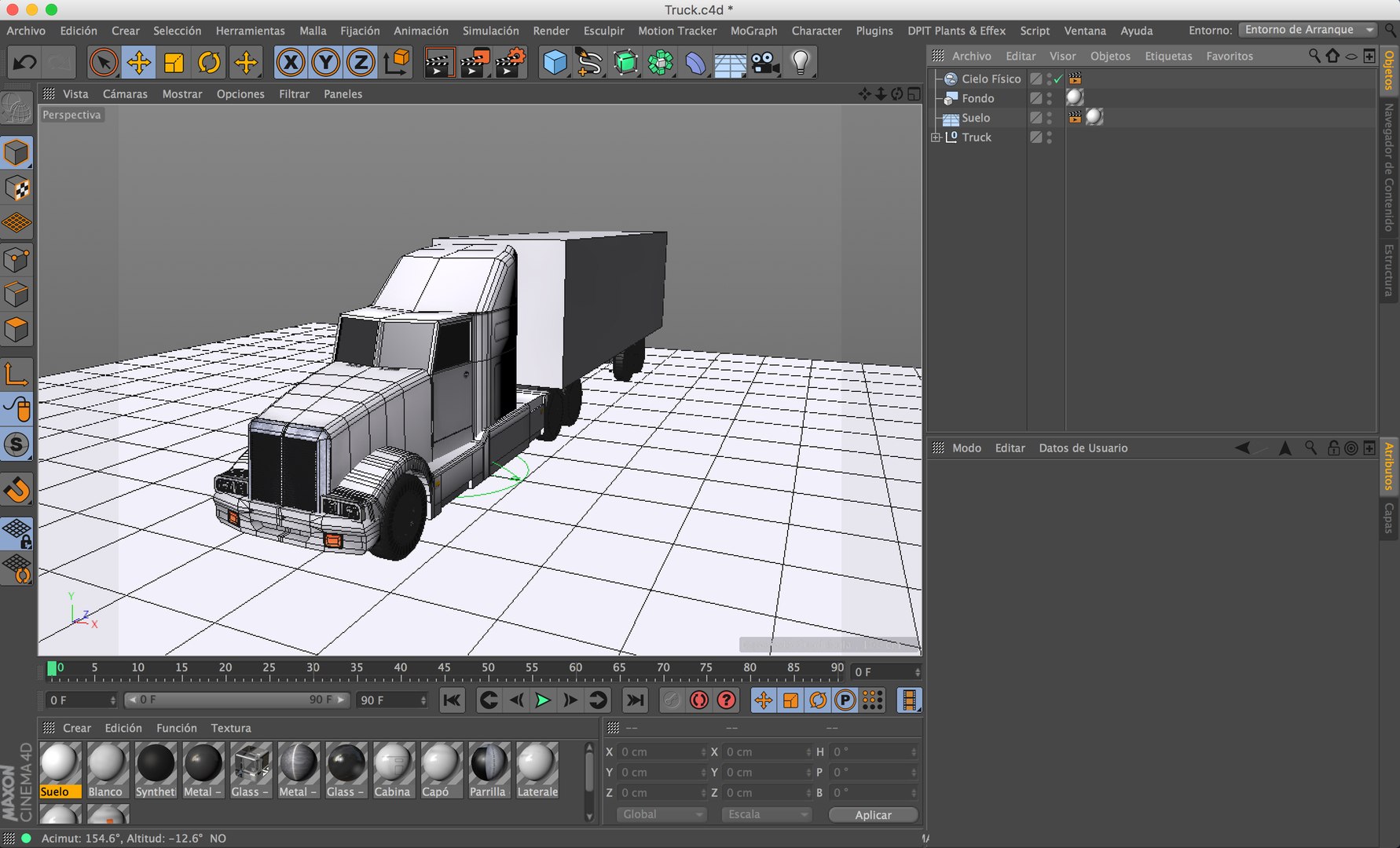The width and height of the screenshot is (1400, 848).
Task: Add a Camera object
Action: coord(765,62)
